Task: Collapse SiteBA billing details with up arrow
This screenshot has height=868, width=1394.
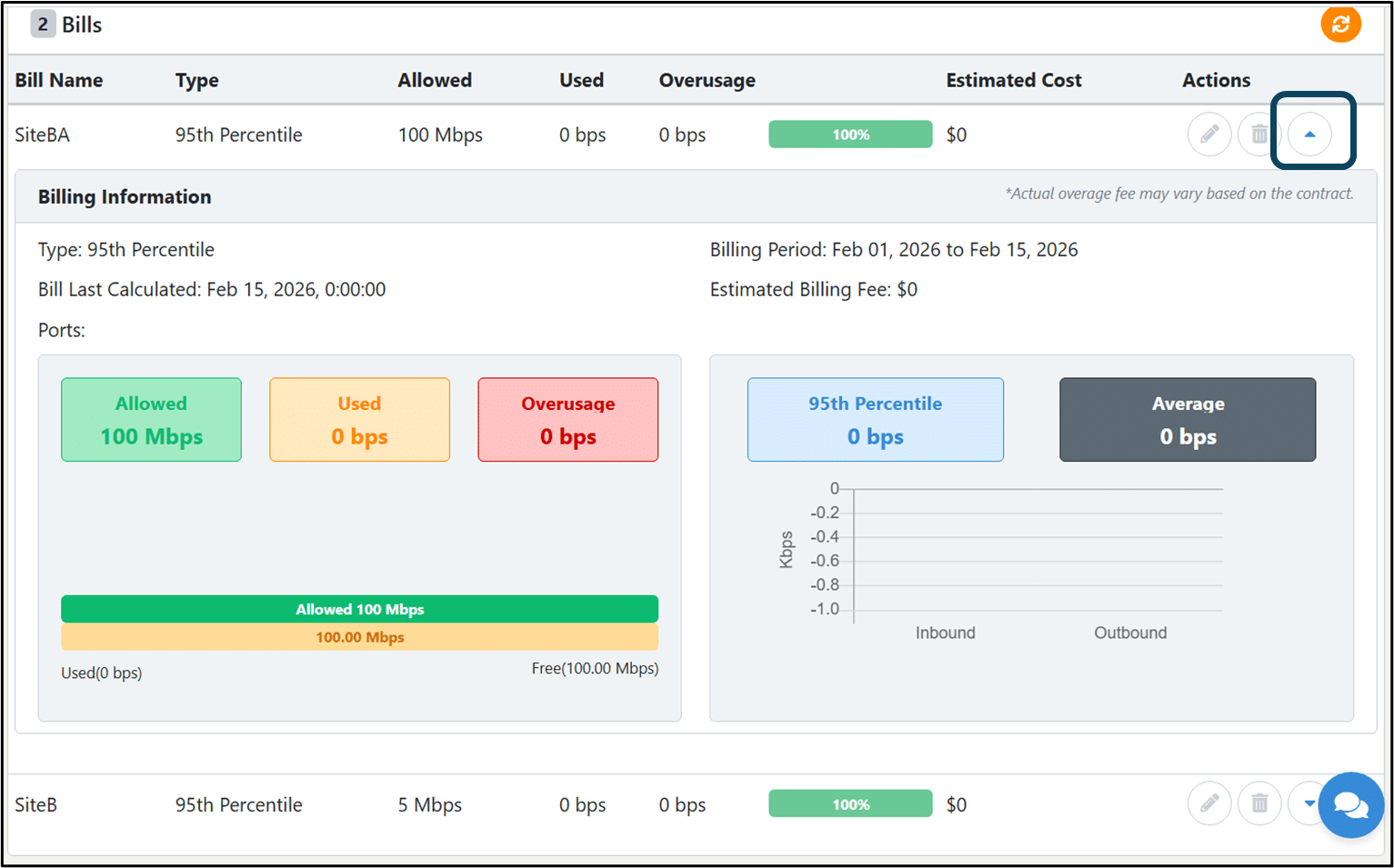Action: [x=1309, y=135]
